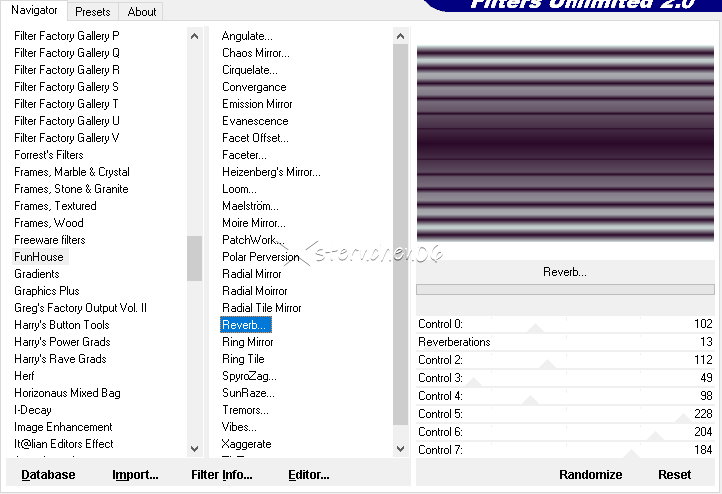Select the Ring Mirror filter
The width and height of the screenshot is (722, 494).
[248, 342]
